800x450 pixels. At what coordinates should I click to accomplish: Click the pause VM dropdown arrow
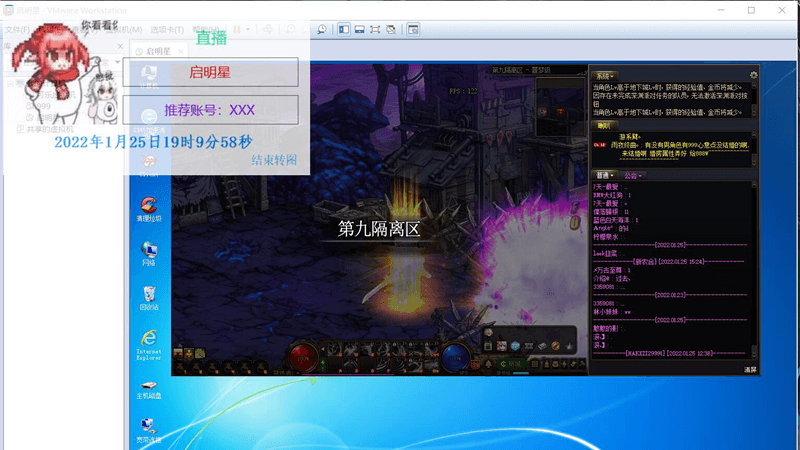[248, 30]
